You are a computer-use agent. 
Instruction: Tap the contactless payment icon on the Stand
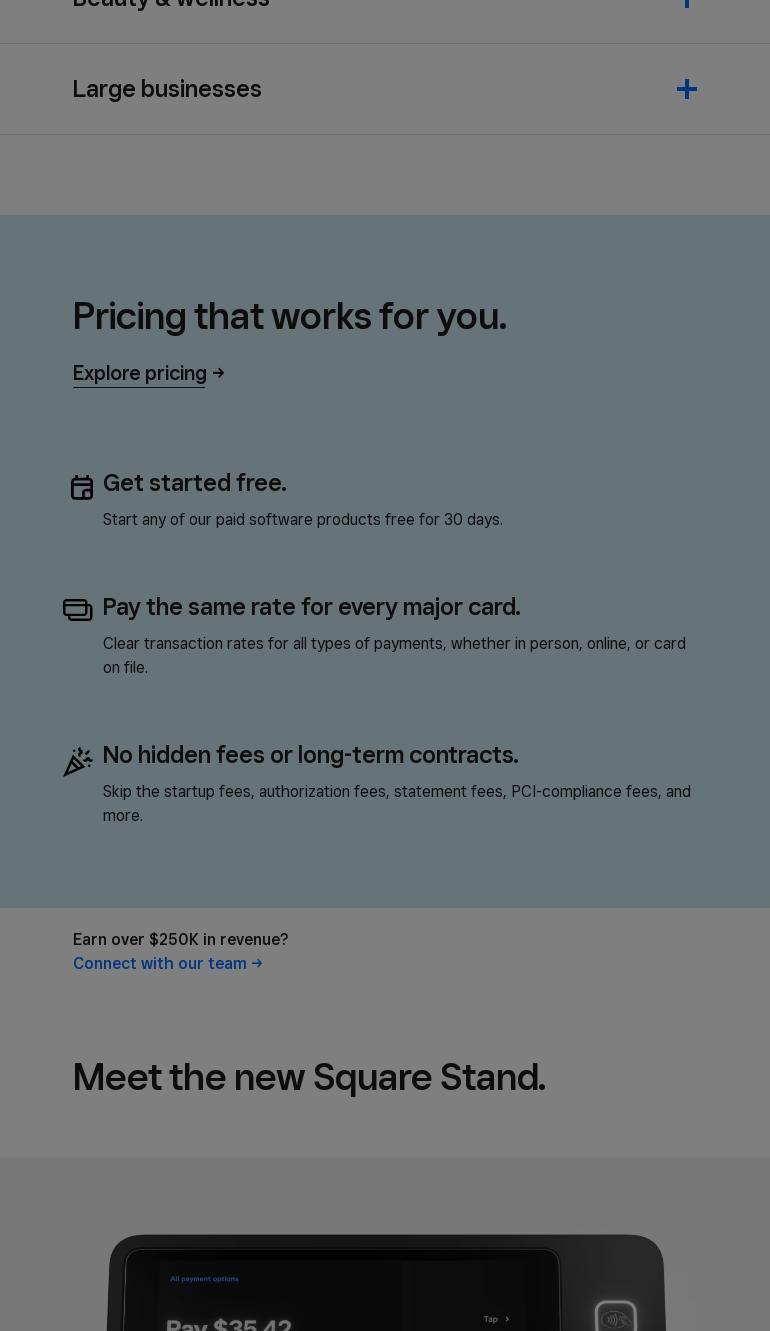pyautogui.click(x=615, y=1318)
